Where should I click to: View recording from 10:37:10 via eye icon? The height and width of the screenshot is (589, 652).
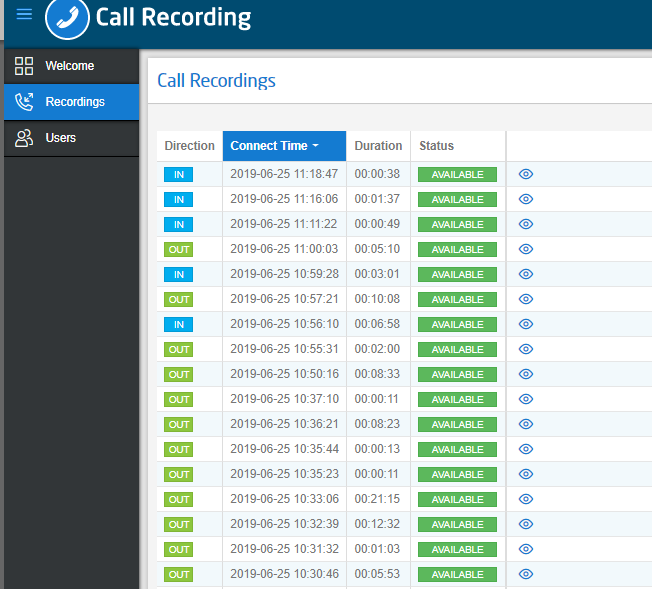point(526,399)
